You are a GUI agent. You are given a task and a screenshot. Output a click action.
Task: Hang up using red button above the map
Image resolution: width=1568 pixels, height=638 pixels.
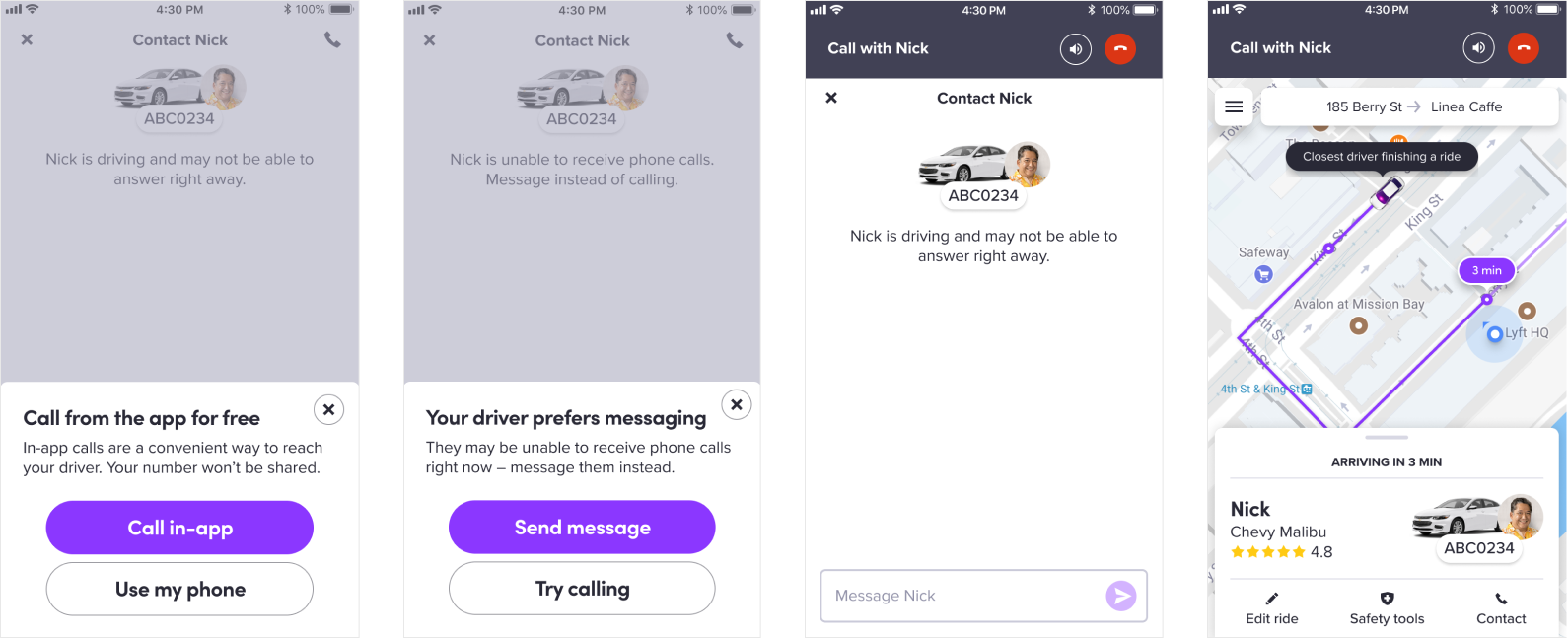click(1524, 47)
